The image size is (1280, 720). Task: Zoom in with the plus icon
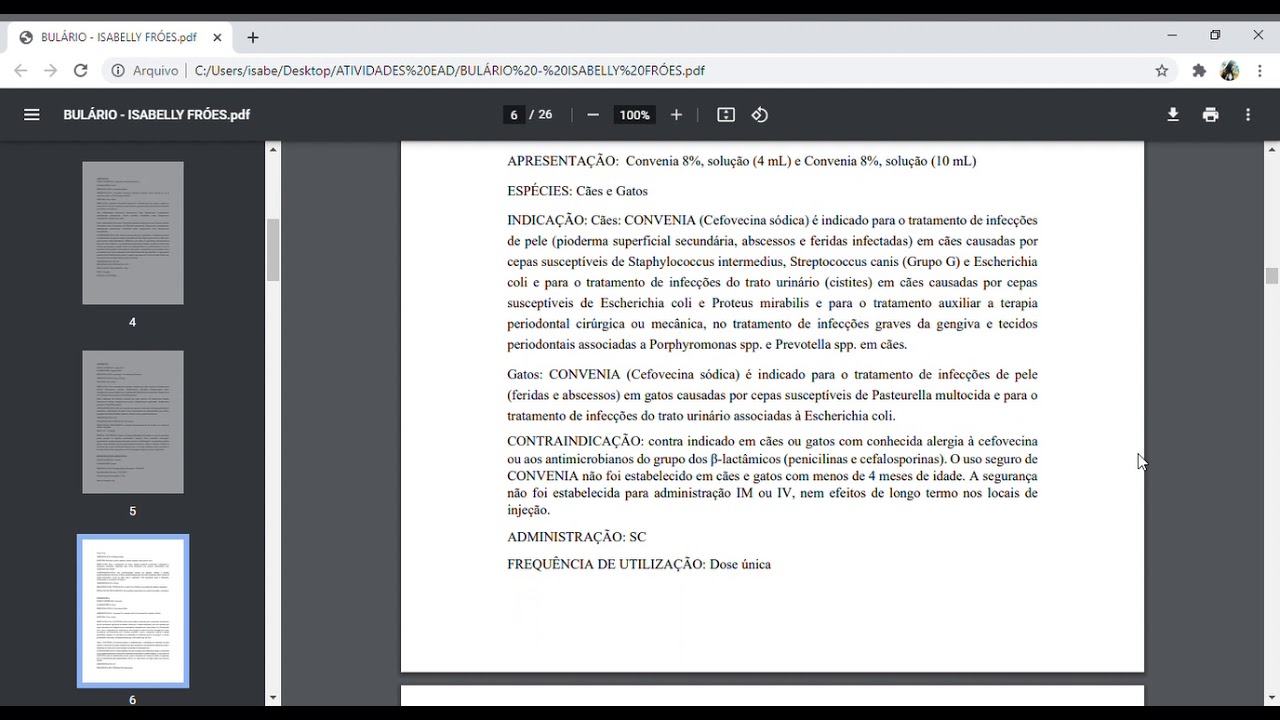pos(676,115)
